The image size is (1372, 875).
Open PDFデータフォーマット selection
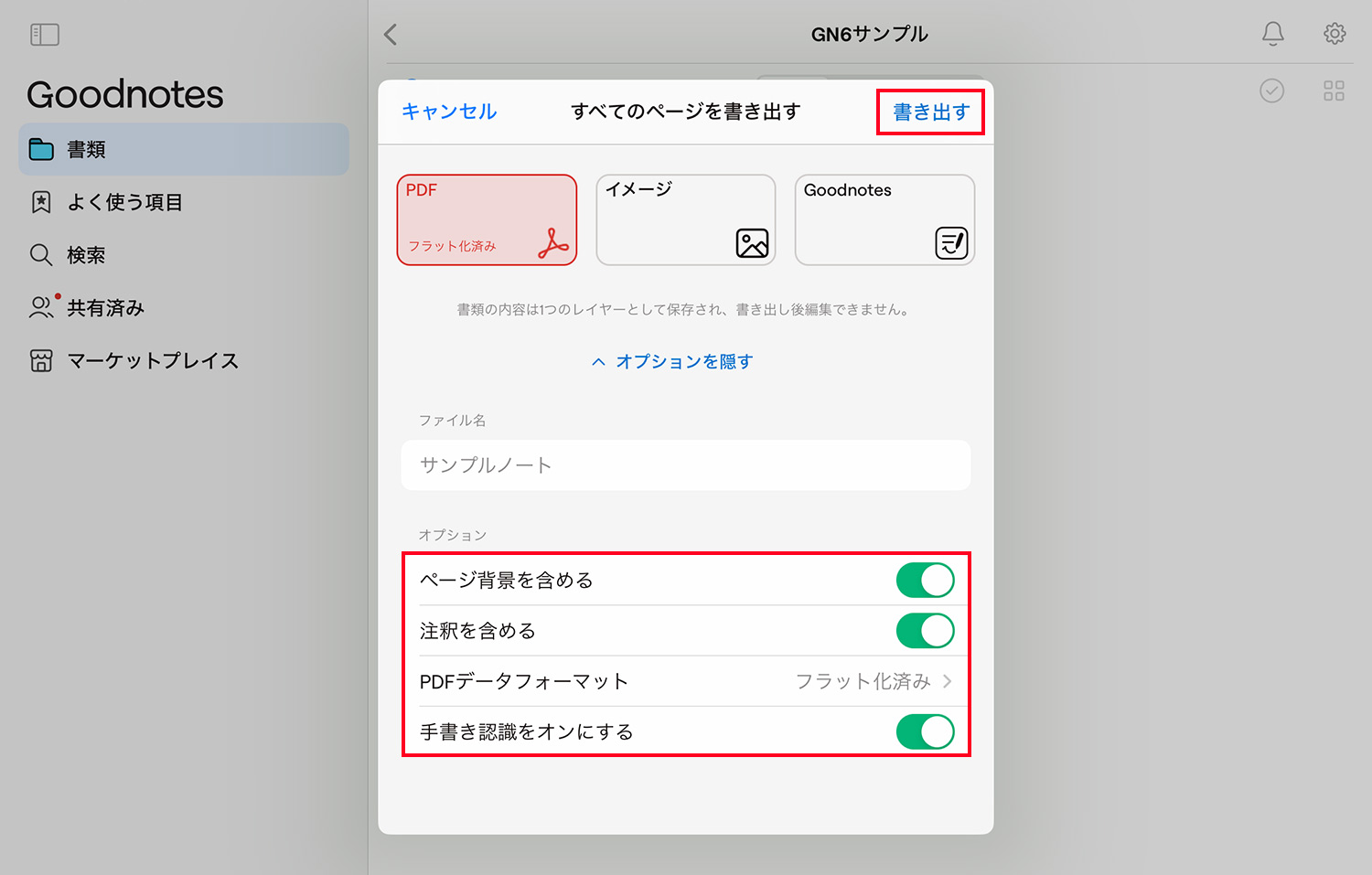(x=686, y=681)
